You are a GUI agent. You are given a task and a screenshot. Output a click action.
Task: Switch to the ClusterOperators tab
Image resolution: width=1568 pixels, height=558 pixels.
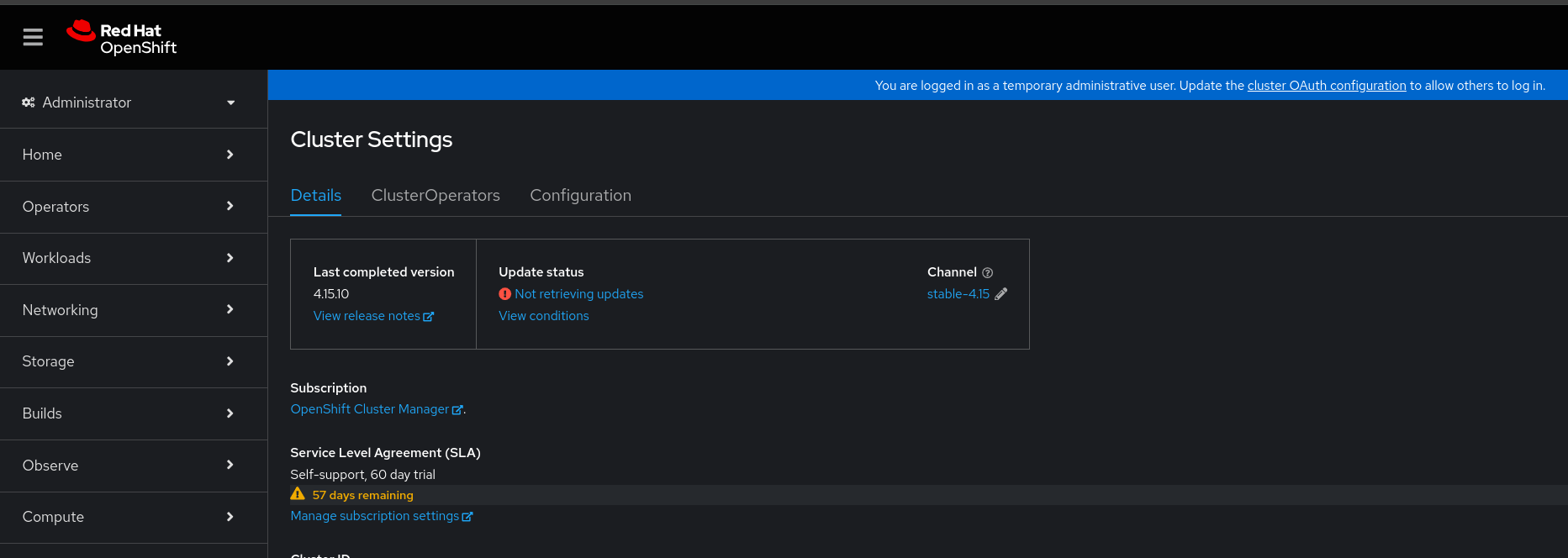coord(436,196)
